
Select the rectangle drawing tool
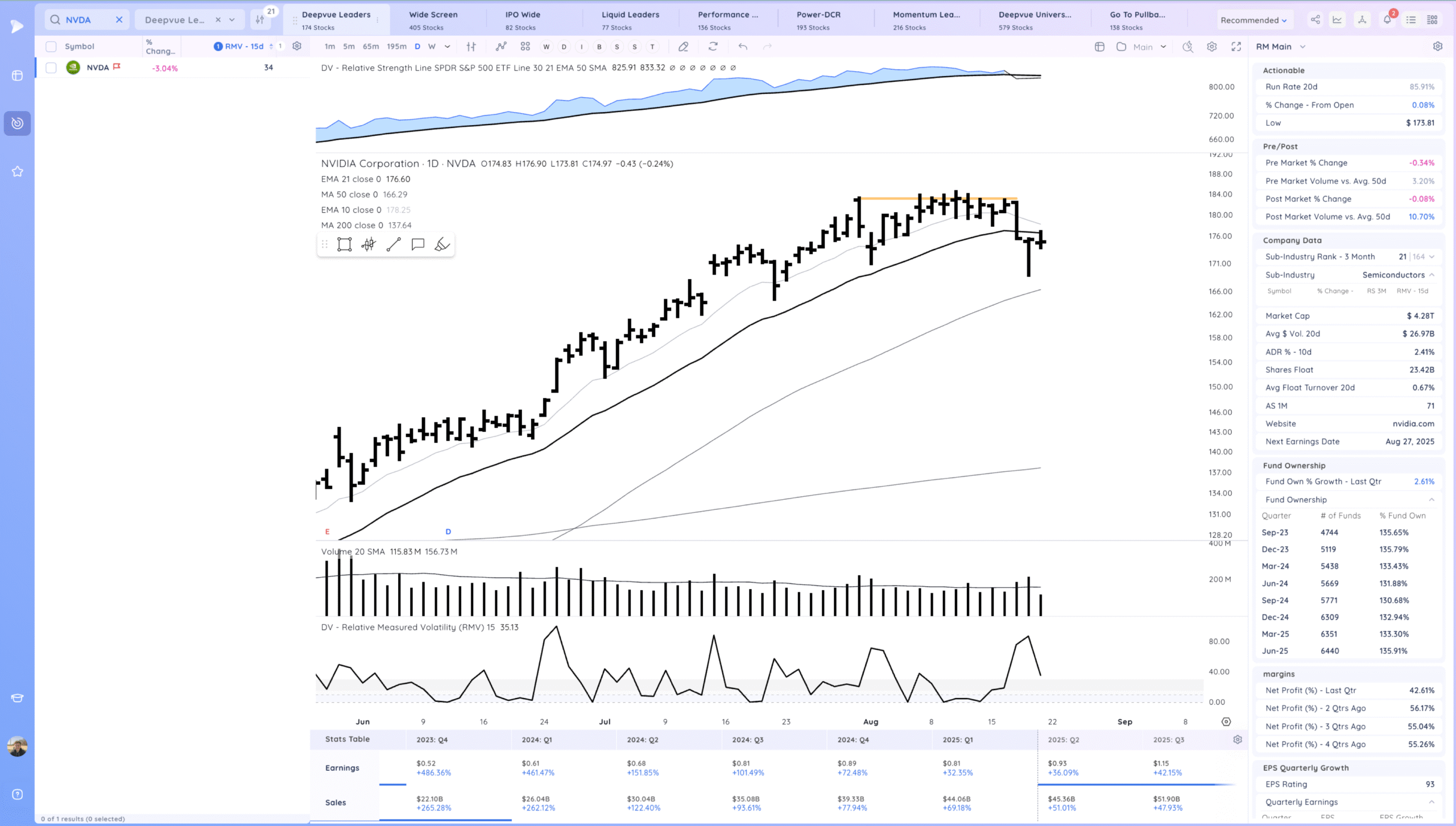pos(344,244)
